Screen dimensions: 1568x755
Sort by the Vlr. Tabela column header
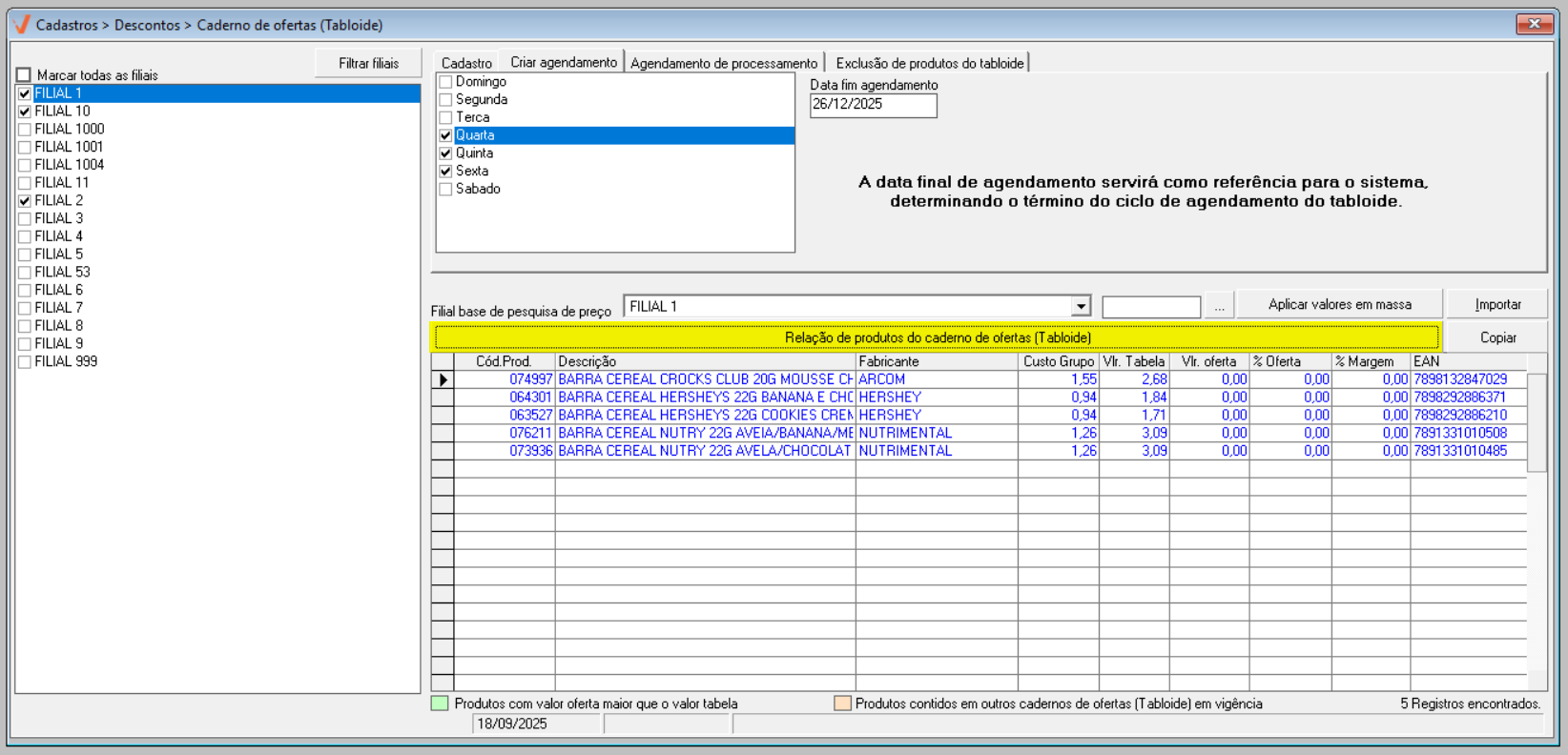[1133, 361]
